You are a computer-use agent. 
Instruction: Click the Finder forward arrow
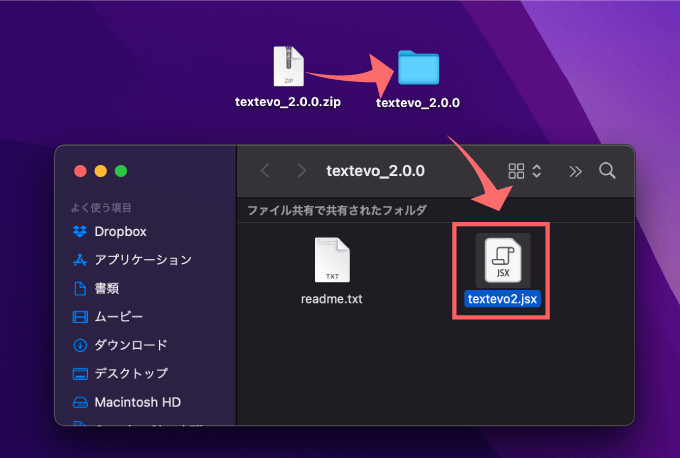(x=301, y=171)
